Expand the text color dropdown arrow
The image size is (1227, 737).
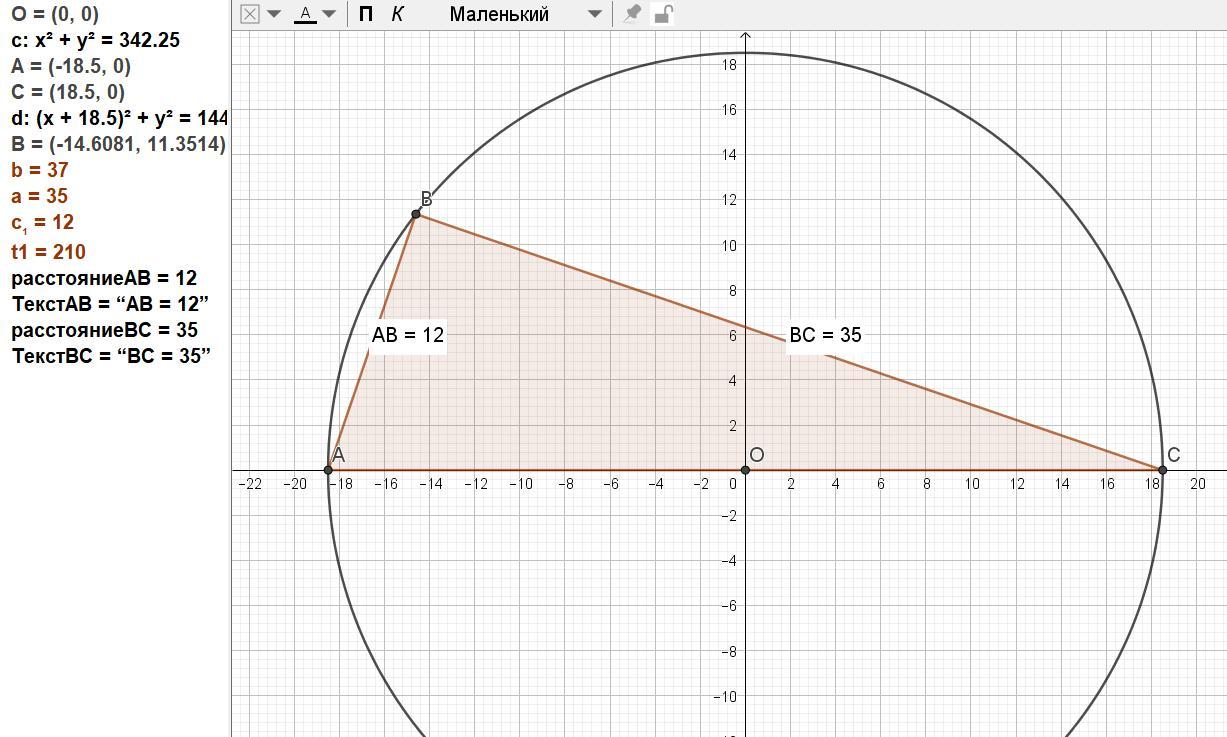328,14
